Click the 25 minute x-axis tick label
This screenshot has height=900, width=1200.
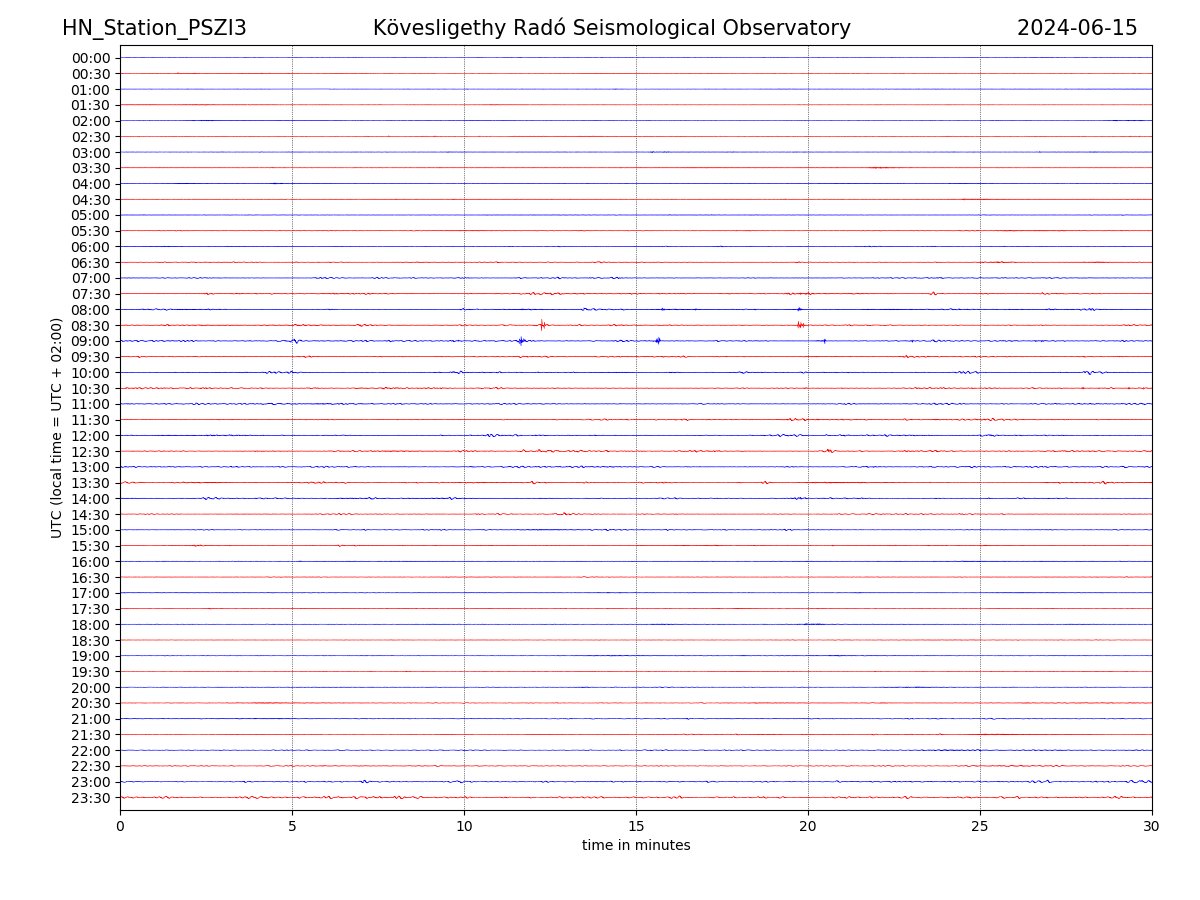click(980, 826)
